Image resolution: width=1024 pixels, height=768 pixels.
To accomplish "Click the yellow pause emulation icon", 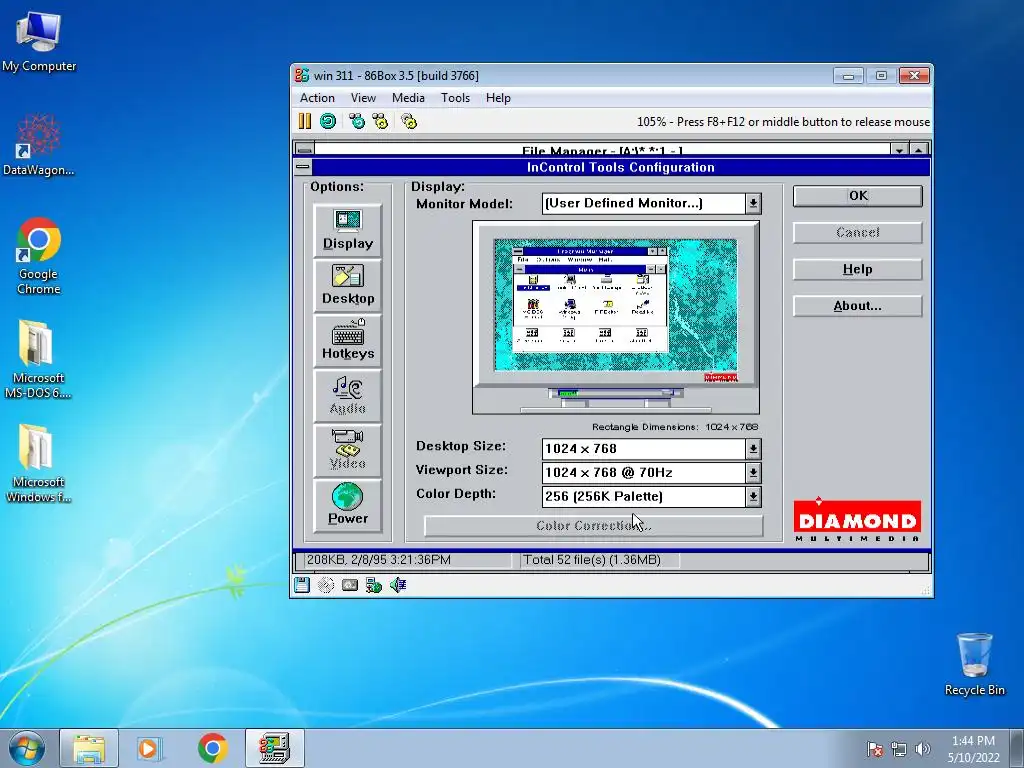I will [304, 121].
